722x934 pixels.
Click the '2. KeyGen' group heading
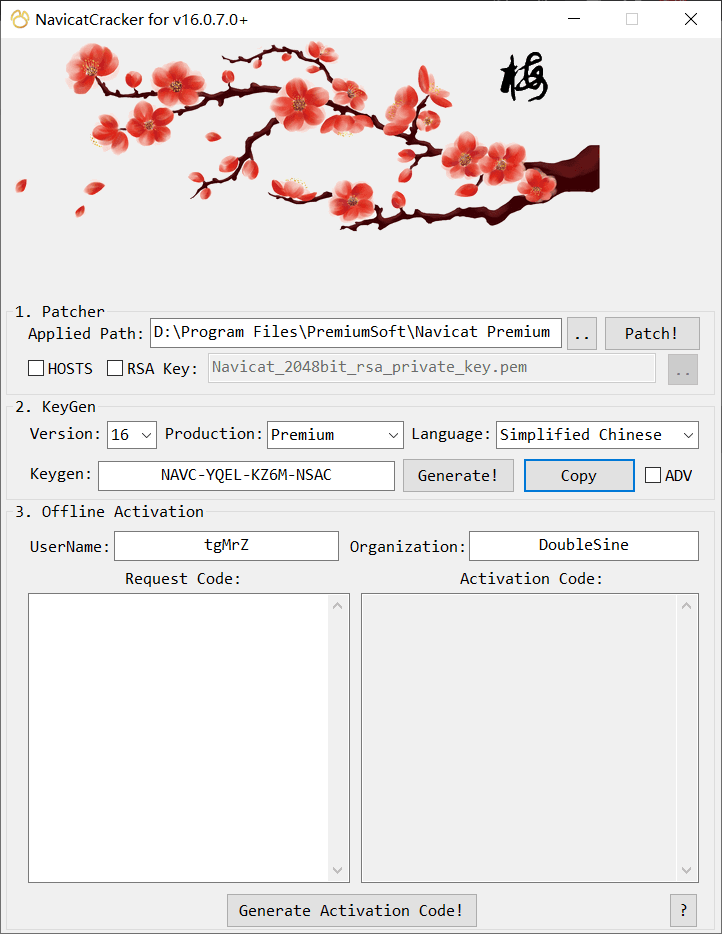point(55,407)
